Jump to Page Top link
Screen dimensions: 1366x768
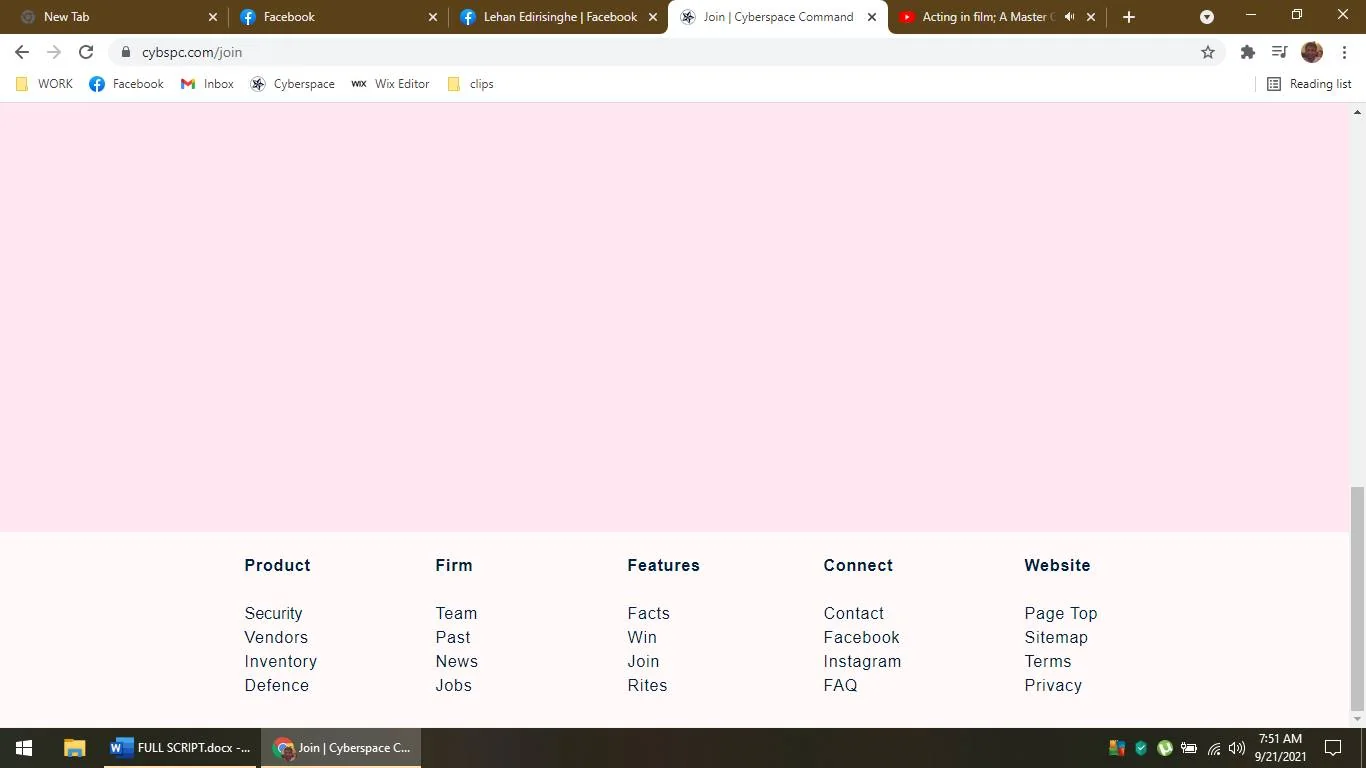click(x=1061, y=613)
